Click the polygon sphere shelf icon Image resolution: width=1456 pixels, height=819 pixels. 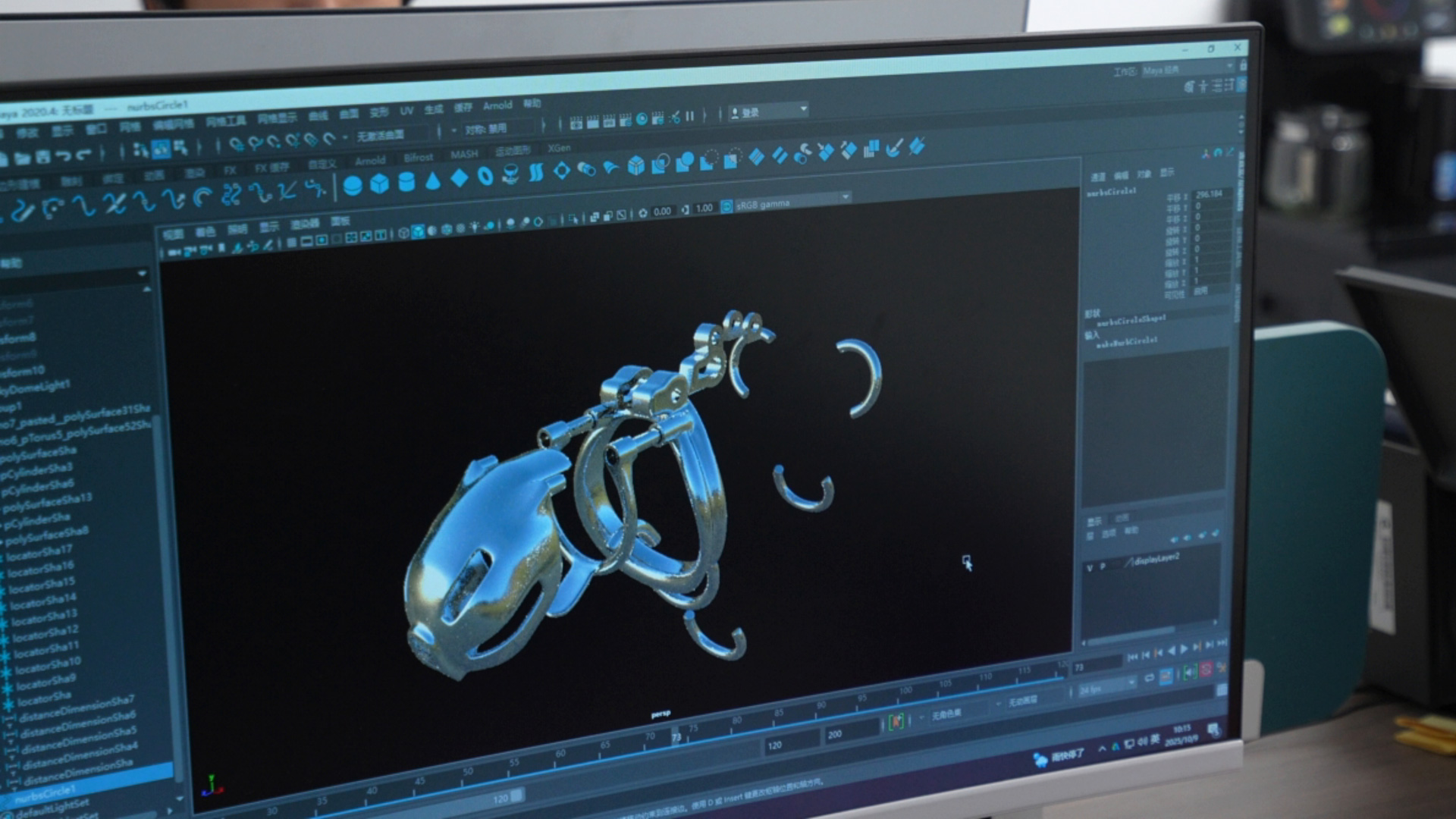point(353,185)
